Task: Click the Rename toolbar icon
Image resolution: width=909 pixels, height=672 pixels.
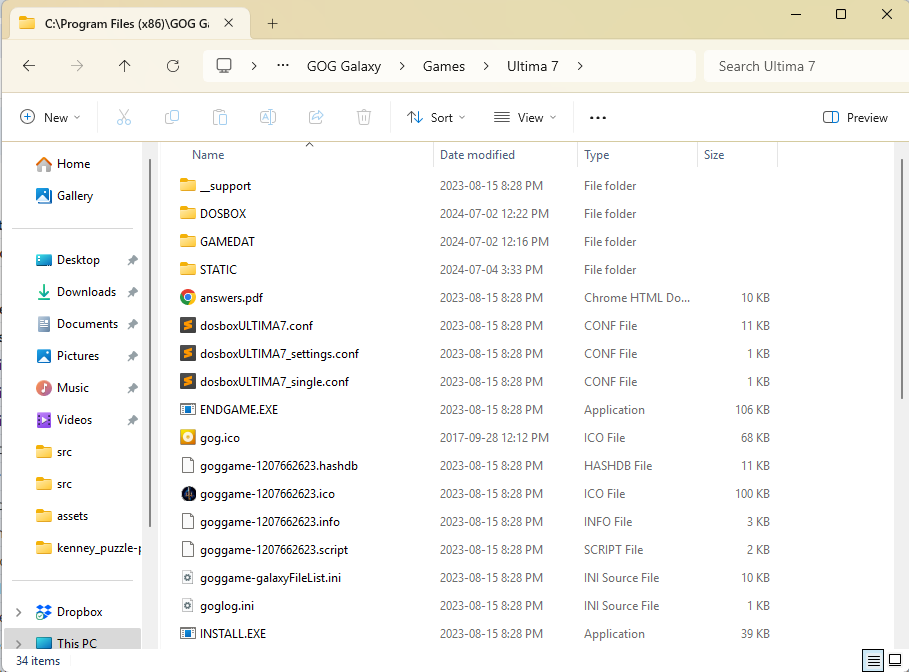Action: tap(268, 118)
